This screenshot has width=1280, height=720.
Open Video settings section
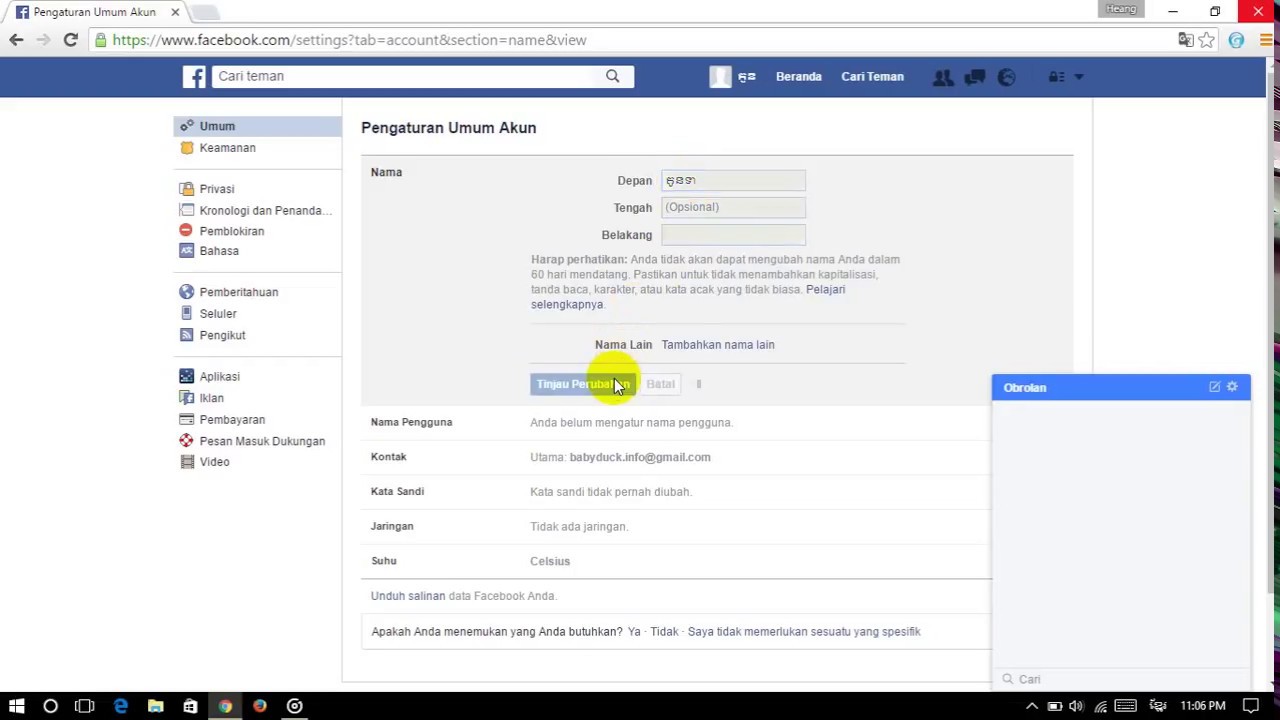(214, 462)
